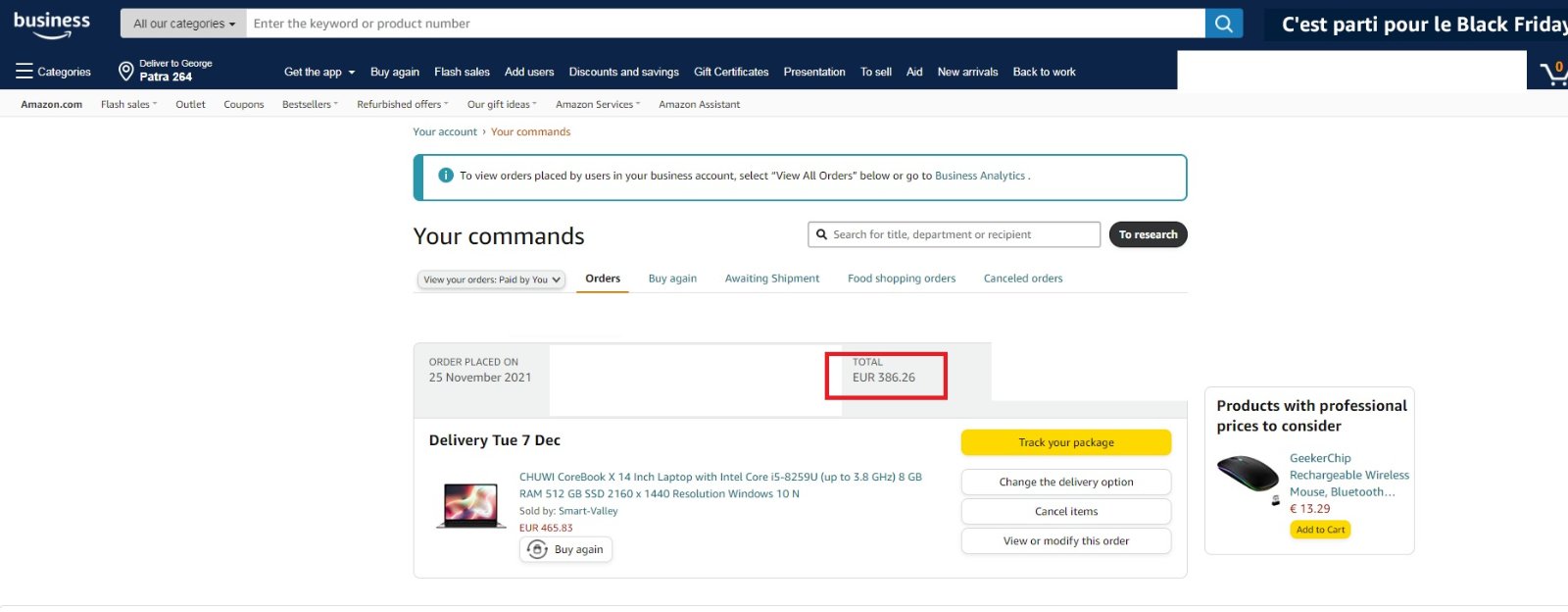Focus the main keyword search field
Image resolution: width=1568 pixels, height=612 pixels.
725,24
